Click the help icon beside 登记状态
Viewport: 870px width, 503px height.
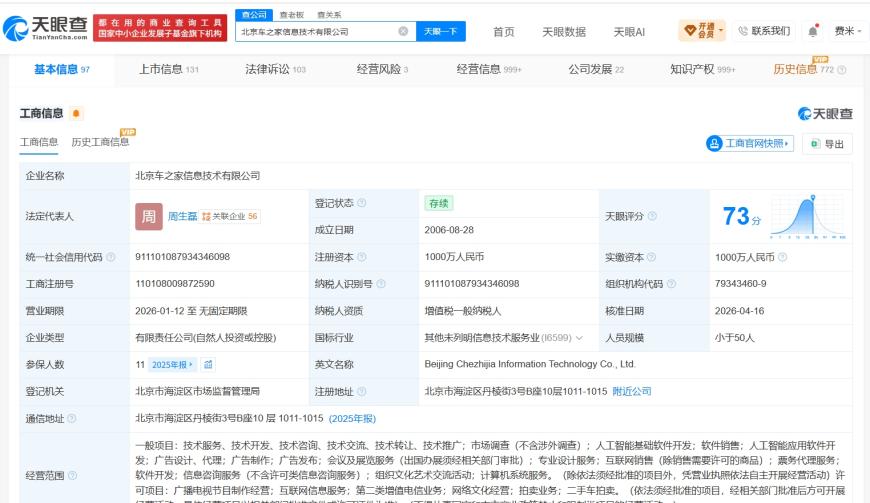coord(362,203)
